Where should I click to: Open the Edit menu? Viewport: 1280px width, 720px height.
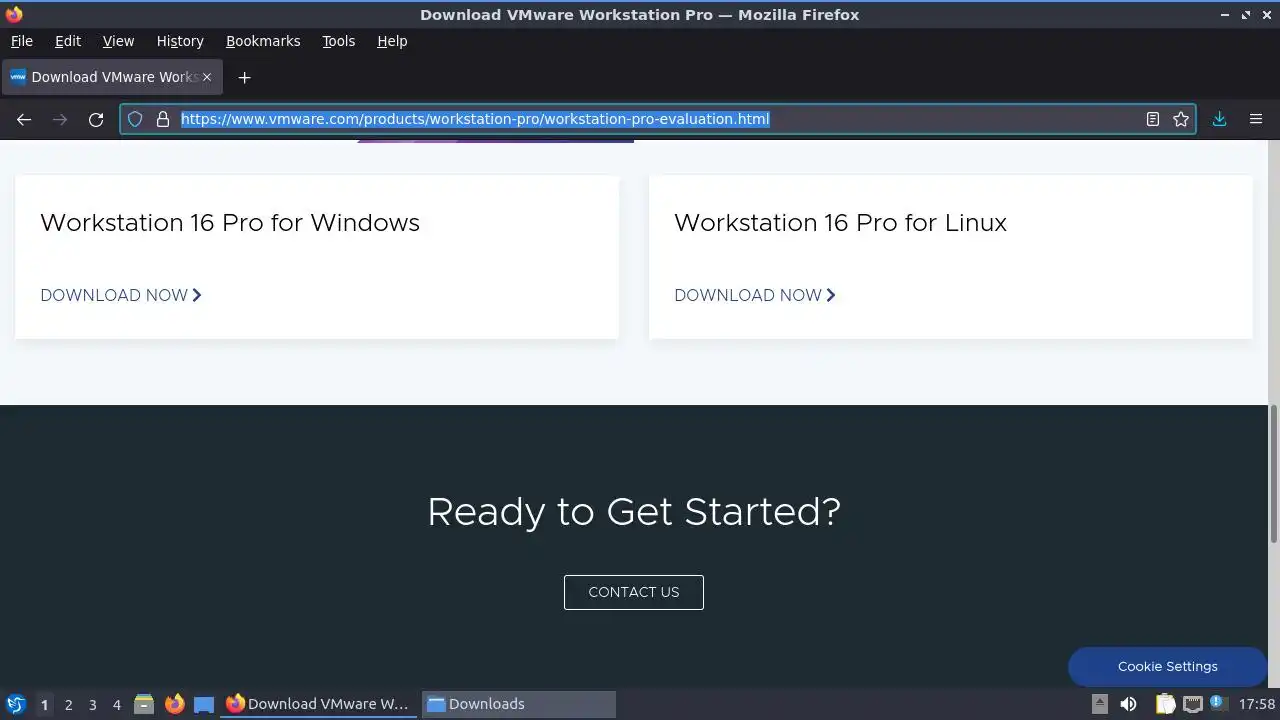pos(68,41)
